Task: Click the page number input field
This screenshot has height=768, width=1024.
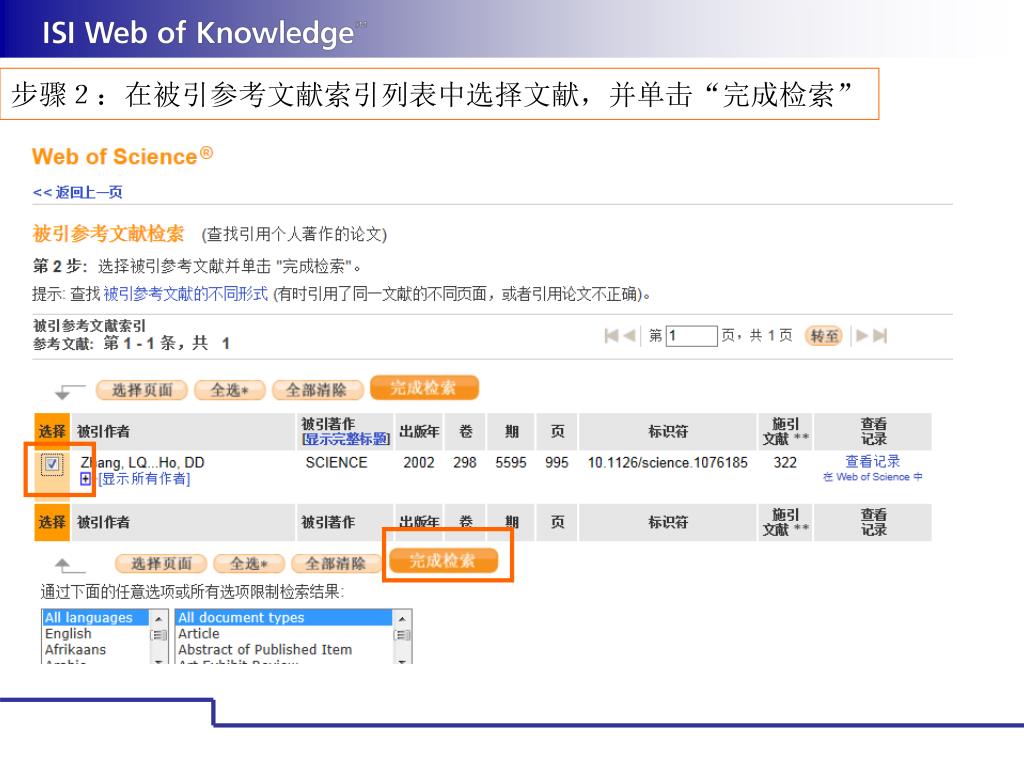Action: [692, 336]
